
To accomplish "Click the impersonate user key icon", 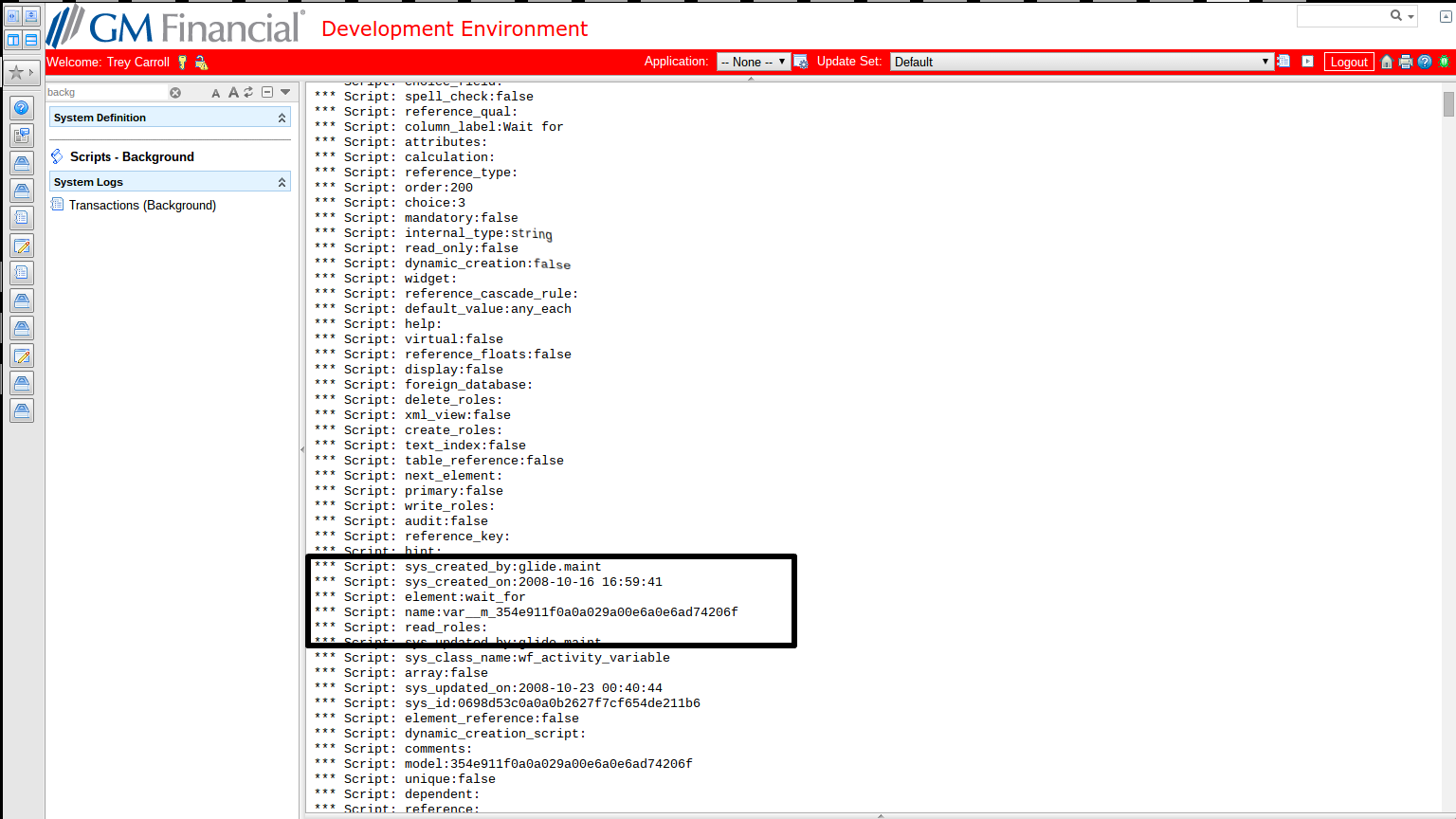I will (x=183, y=63).
